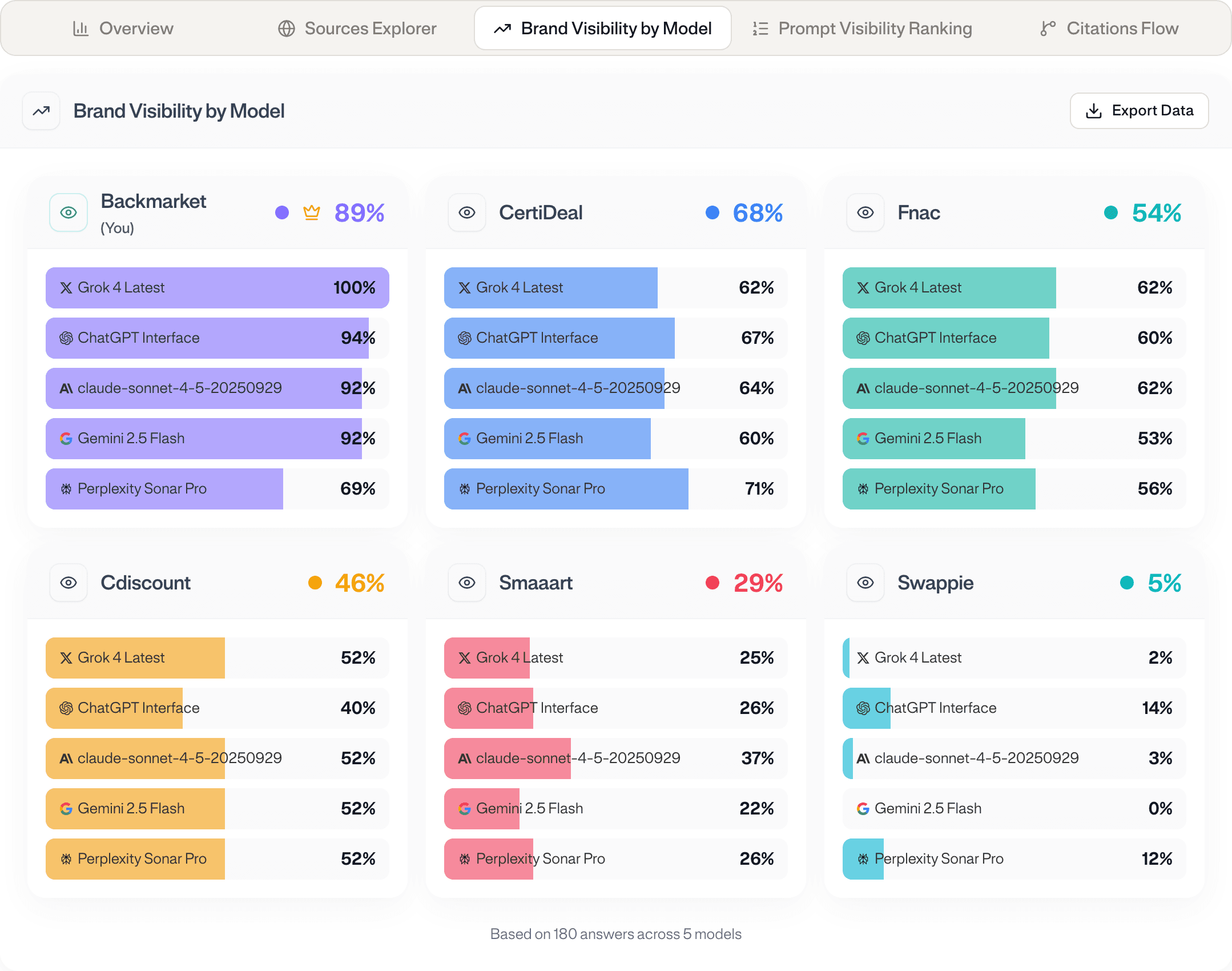The height and width of the screenshot is (971, 1232).
Task: Click X icon in Fnac Grok row
Action: coord(863,288)
